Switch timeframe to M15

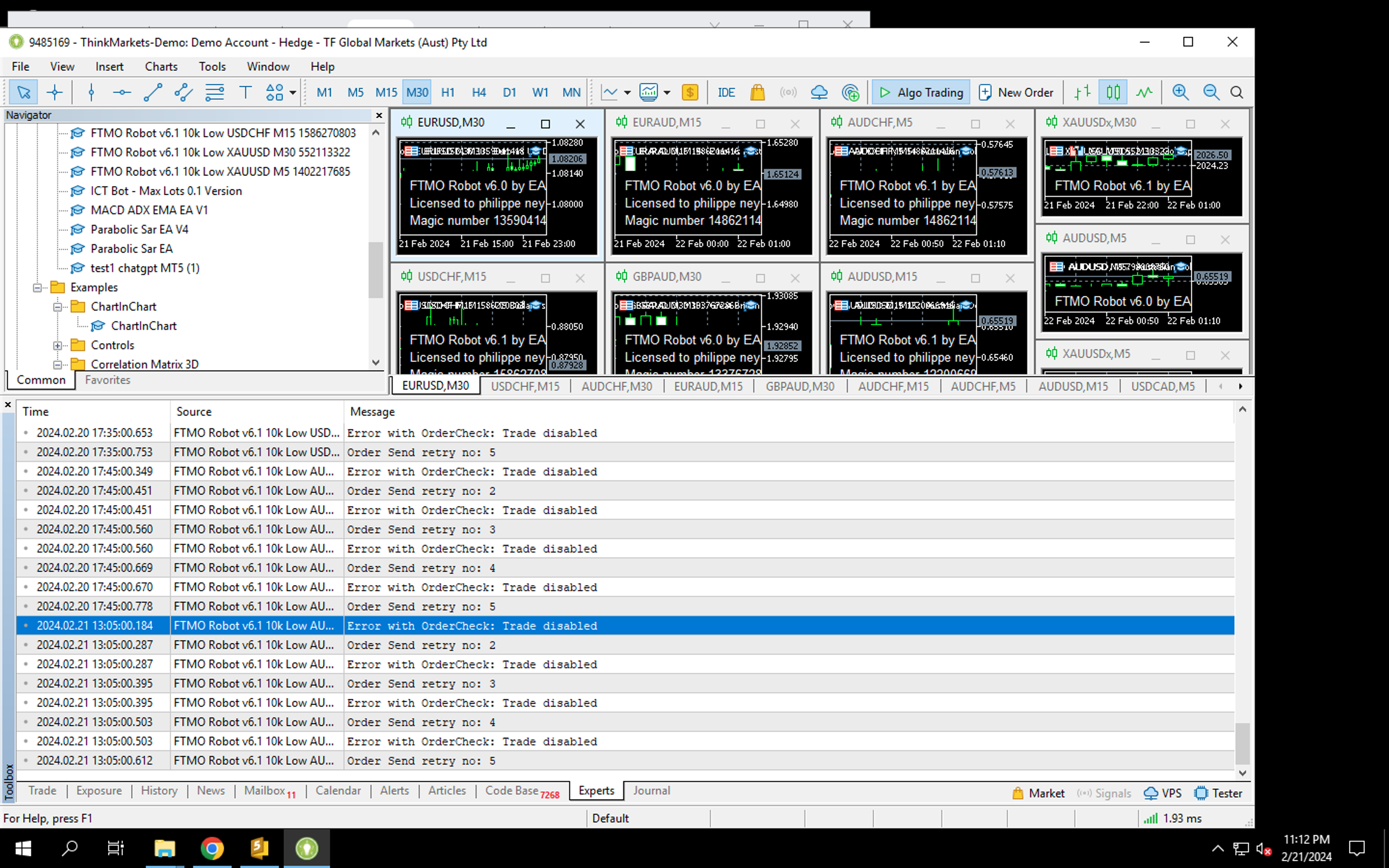[386, 93]
